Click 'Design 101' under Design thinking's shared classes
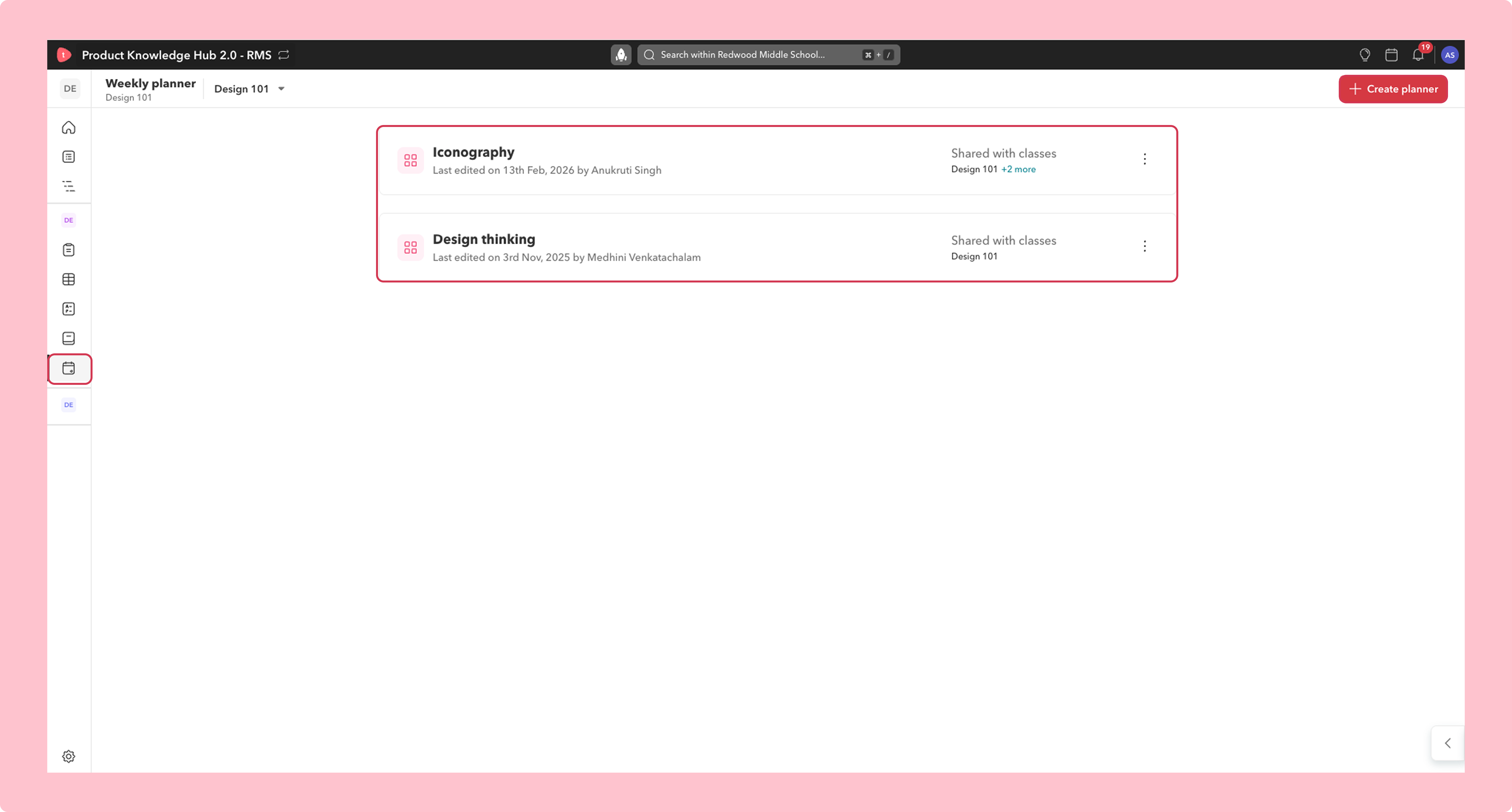Viewport: 1512px width, 812px height. click(x=974, y=256)
